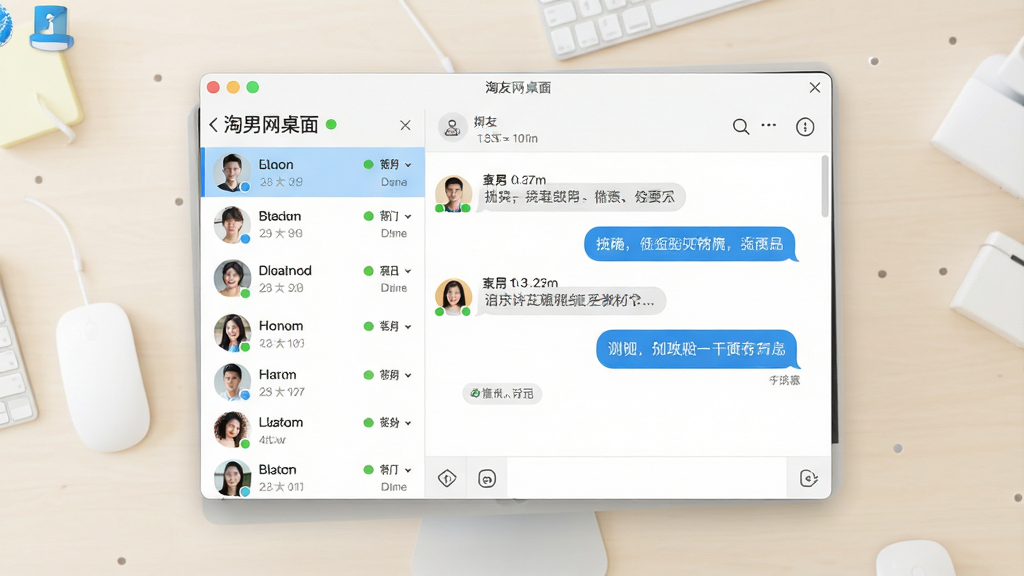Close the contact list sidebar panel
This screenshot has height=576, width=1024.
coord(406,125)
